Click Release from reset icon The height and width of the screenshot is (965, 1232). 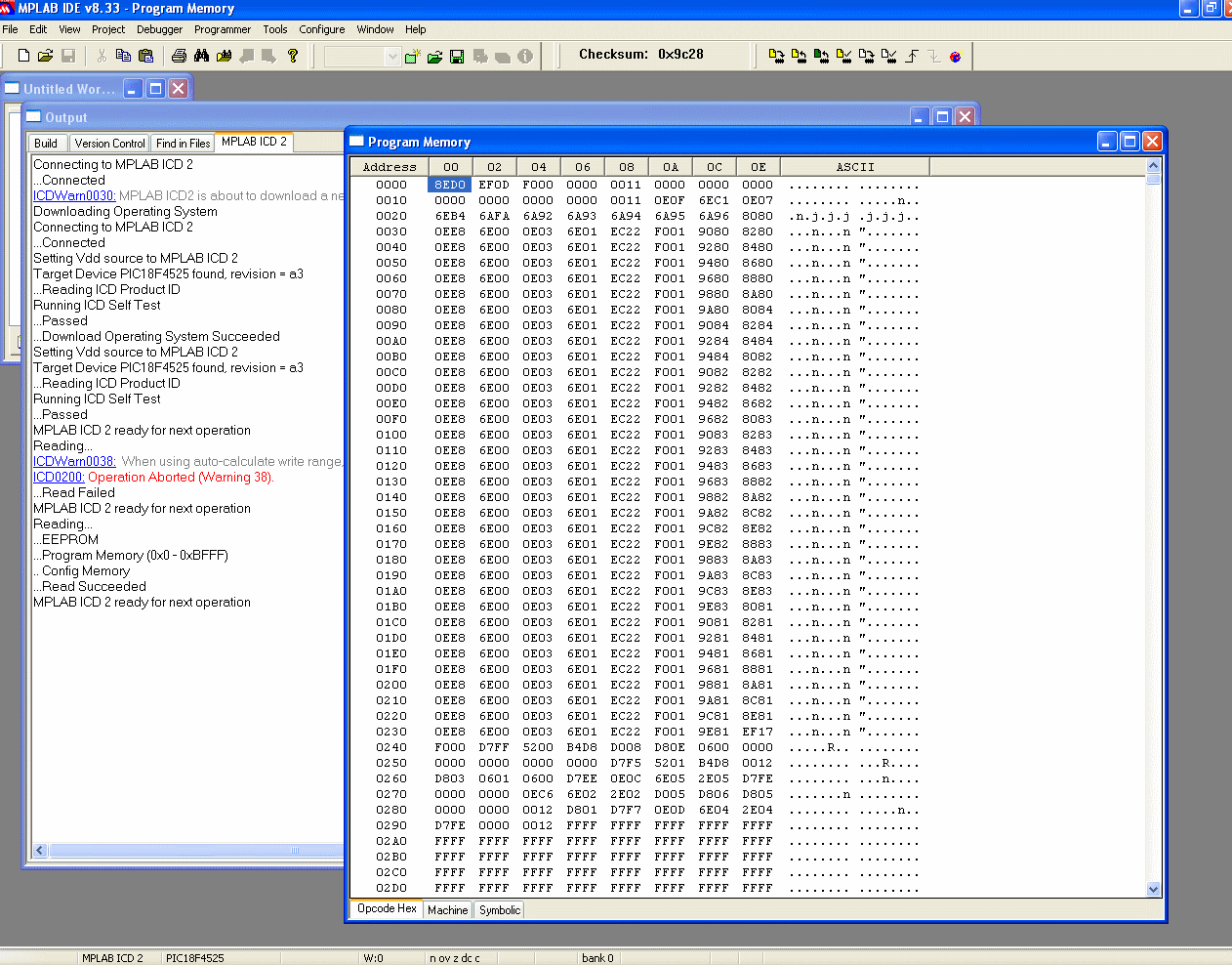pos(911,56)
